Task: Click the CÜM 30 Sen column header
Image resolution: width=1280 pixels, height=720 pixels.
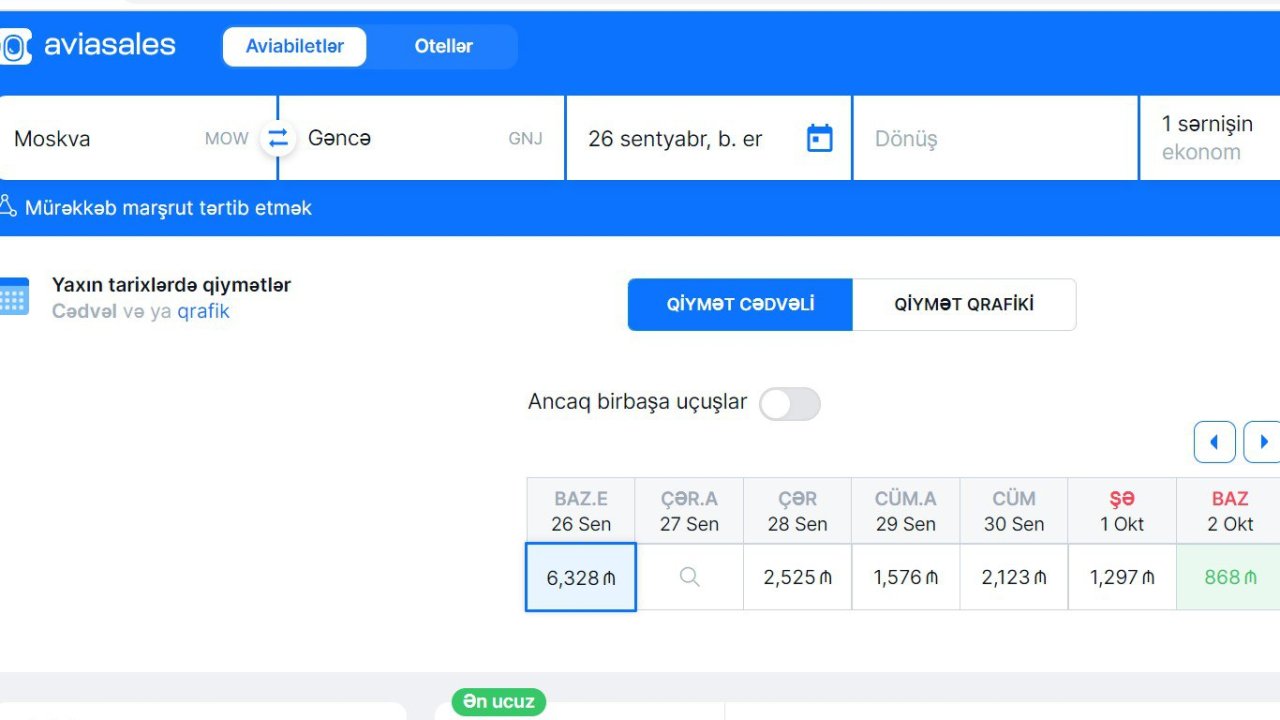Action: (x=1014, y=511)
